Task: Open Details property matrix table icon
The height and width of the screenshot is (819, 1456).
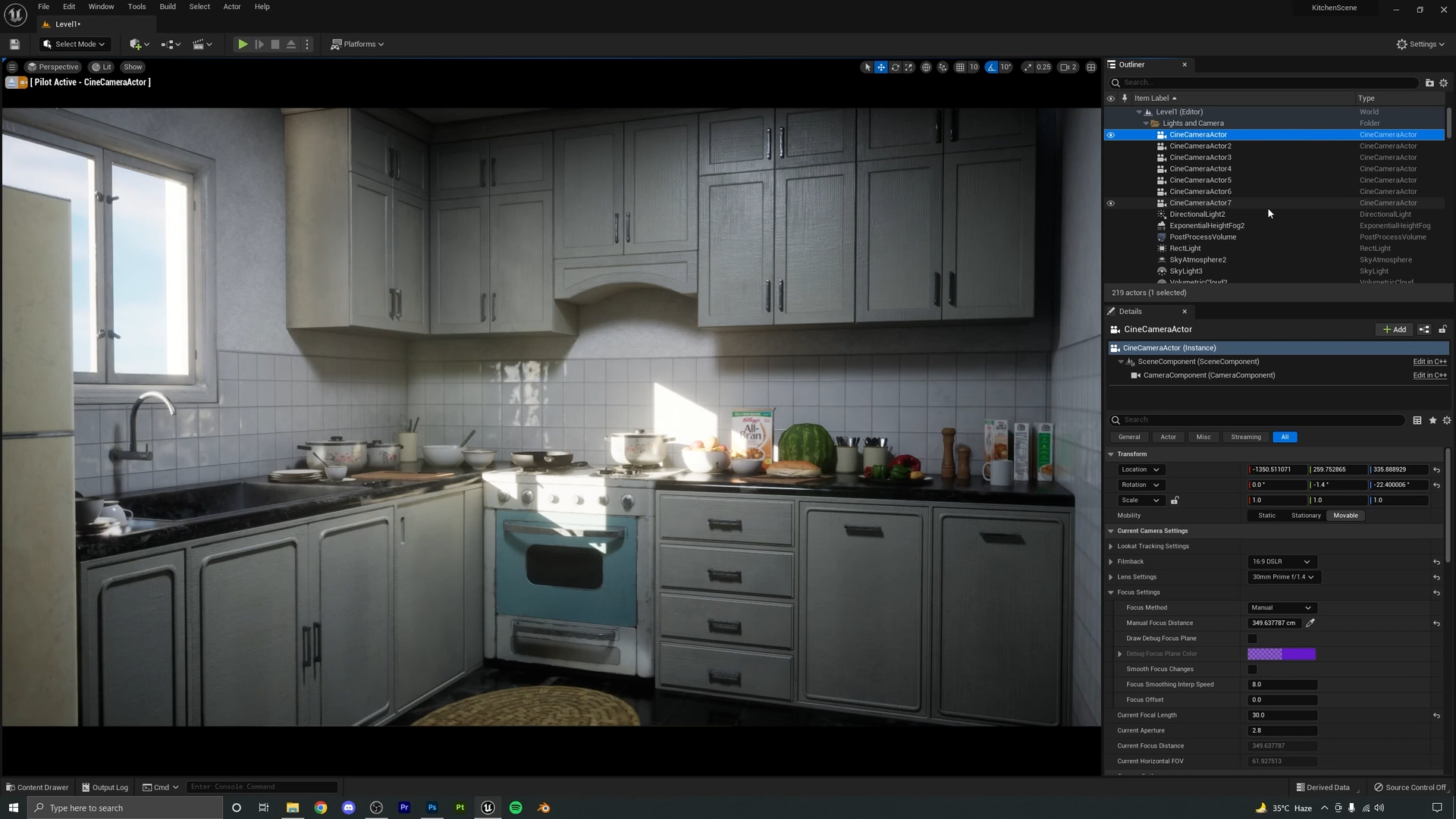Action: coord(1417,420)
